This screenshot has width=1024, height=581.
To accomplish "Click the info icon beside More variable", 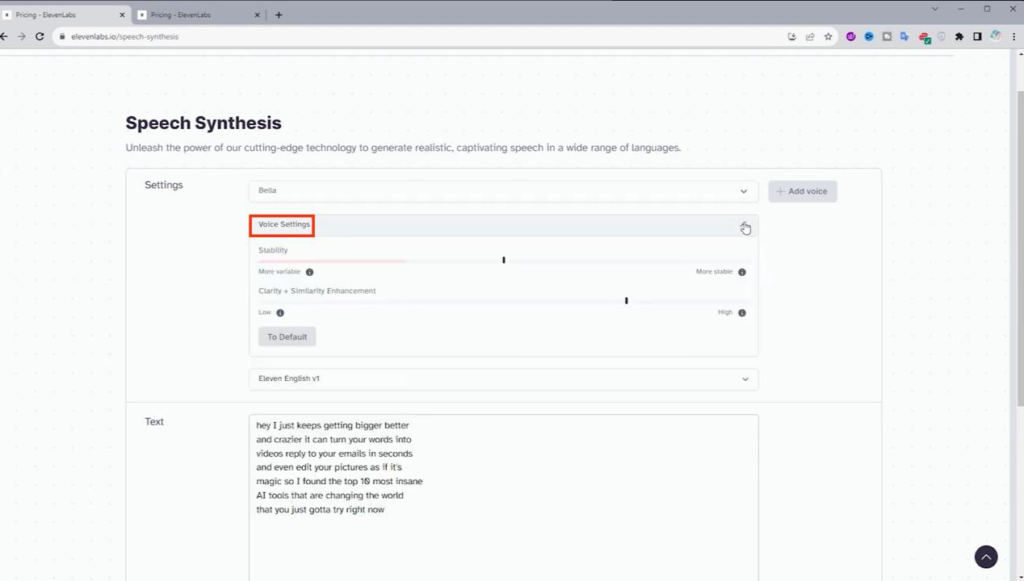I will coord(309,272).
